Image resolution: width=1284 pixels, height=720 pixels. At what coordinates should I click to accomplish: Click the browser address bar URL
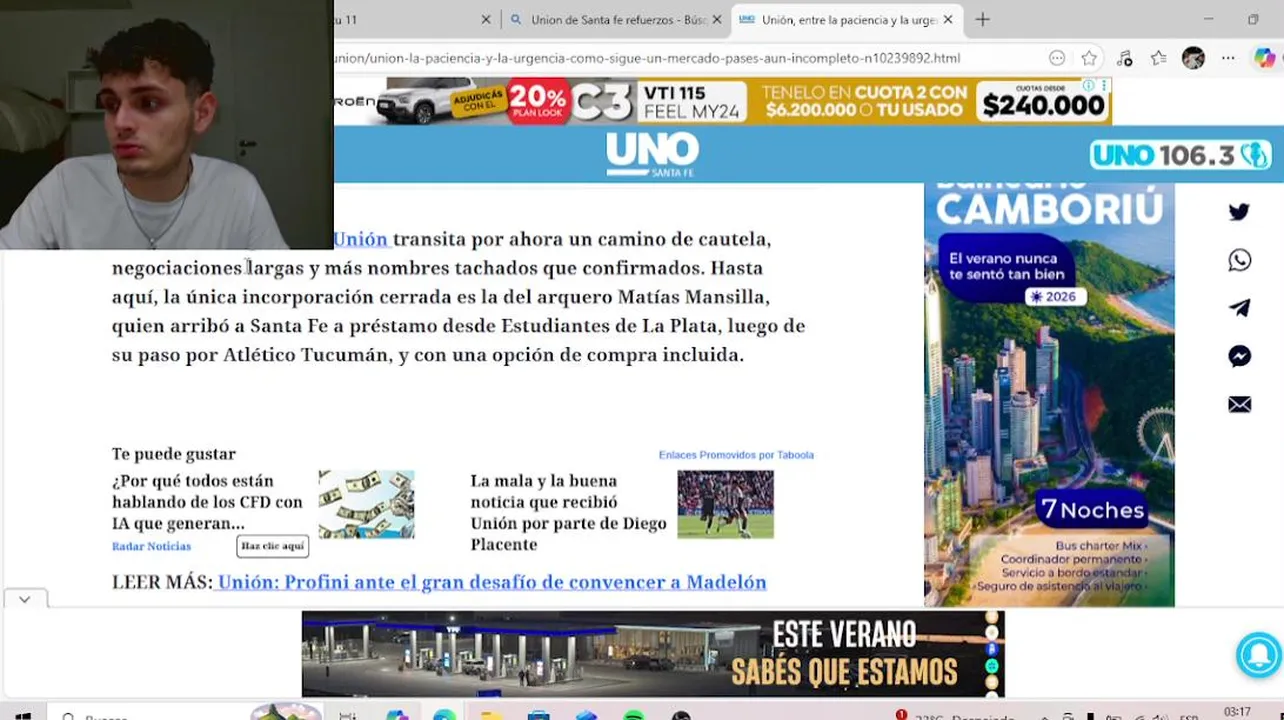(647, 58)
